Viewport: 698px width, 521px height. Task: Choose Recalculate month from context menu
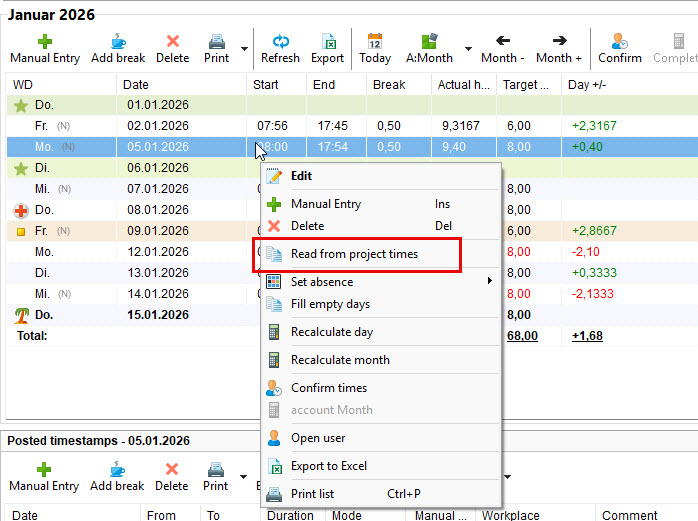[340, 360]
